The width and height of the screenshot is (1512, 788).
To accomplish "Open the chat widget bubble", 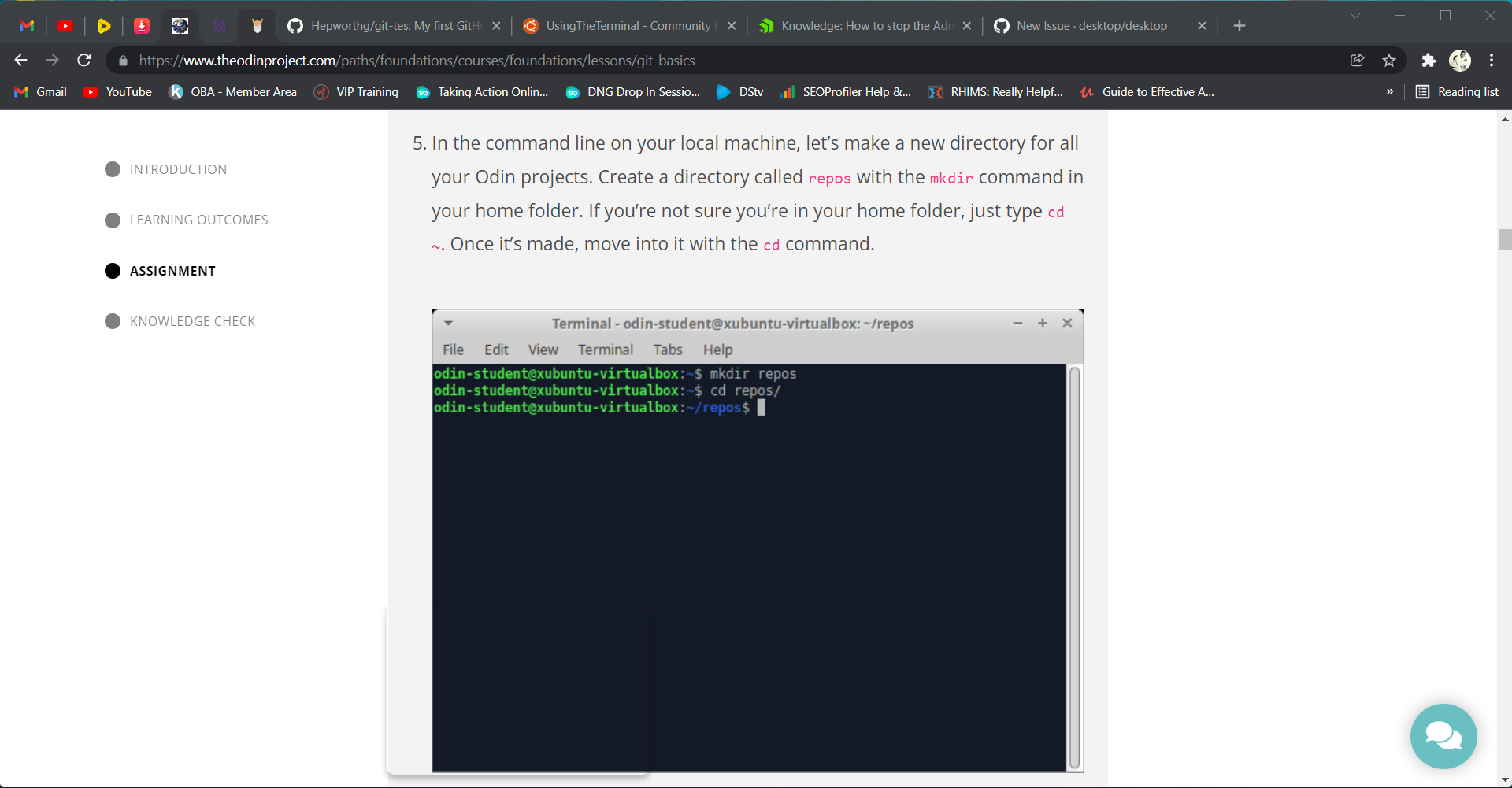I will (1443, 736).
